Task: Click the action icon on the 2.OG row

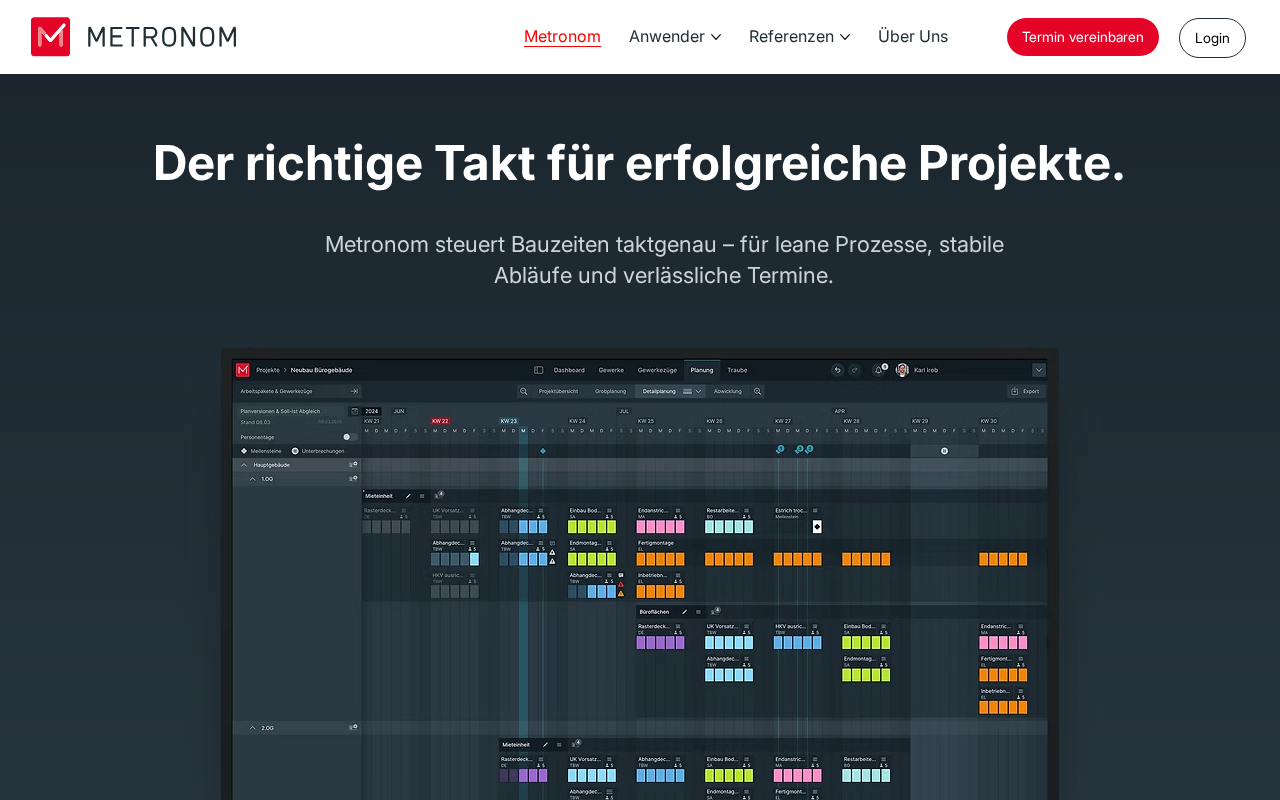Action: 353,728
